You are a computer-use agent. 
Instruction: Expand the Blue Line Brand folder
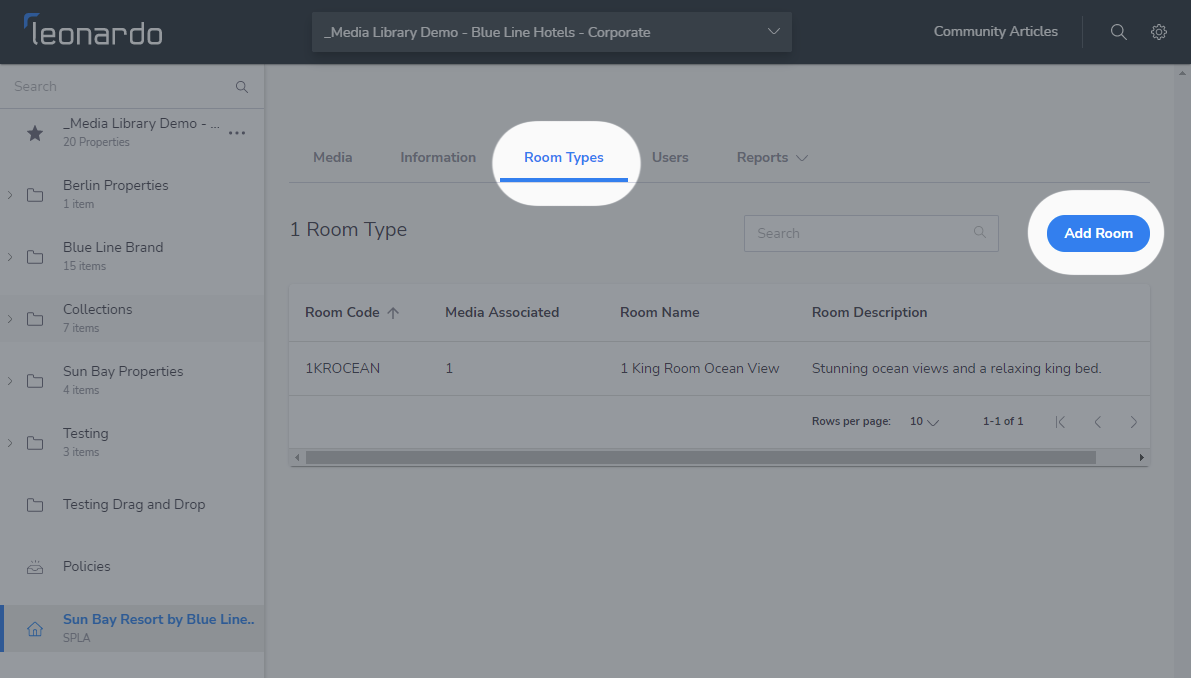tap(10, 257)
